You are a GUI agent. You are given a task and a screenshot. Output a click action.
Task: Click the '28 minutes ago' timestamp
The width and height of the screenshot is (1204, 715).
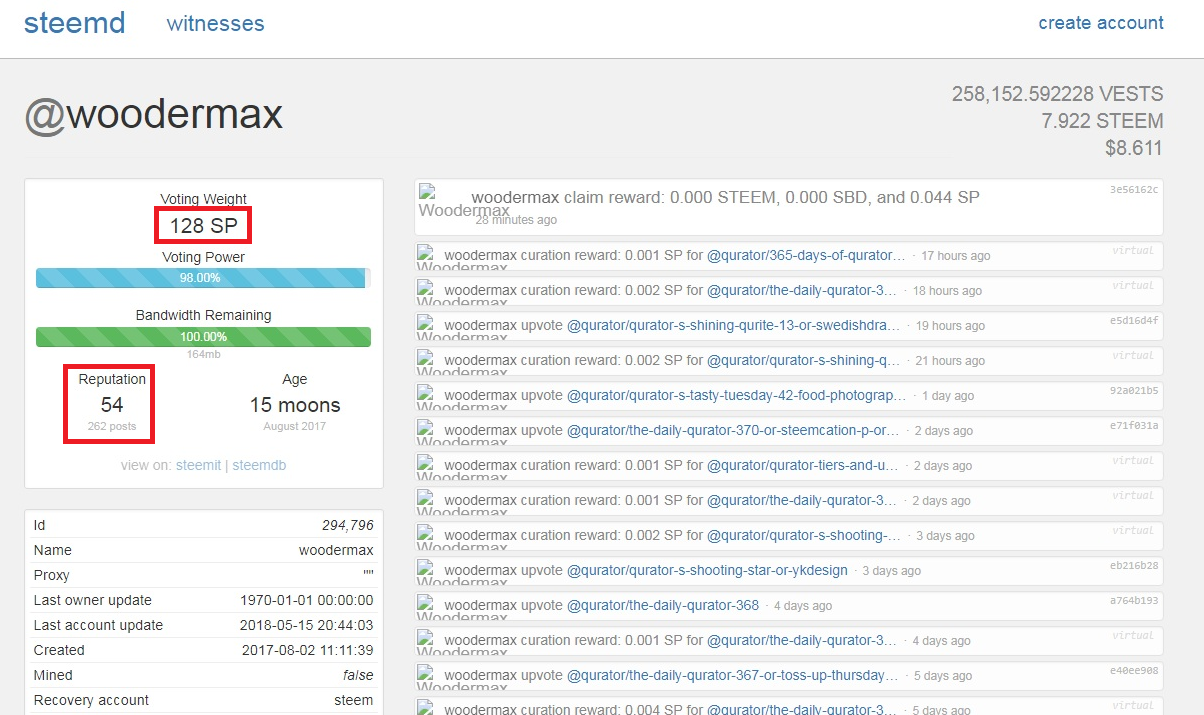point(516,220)
